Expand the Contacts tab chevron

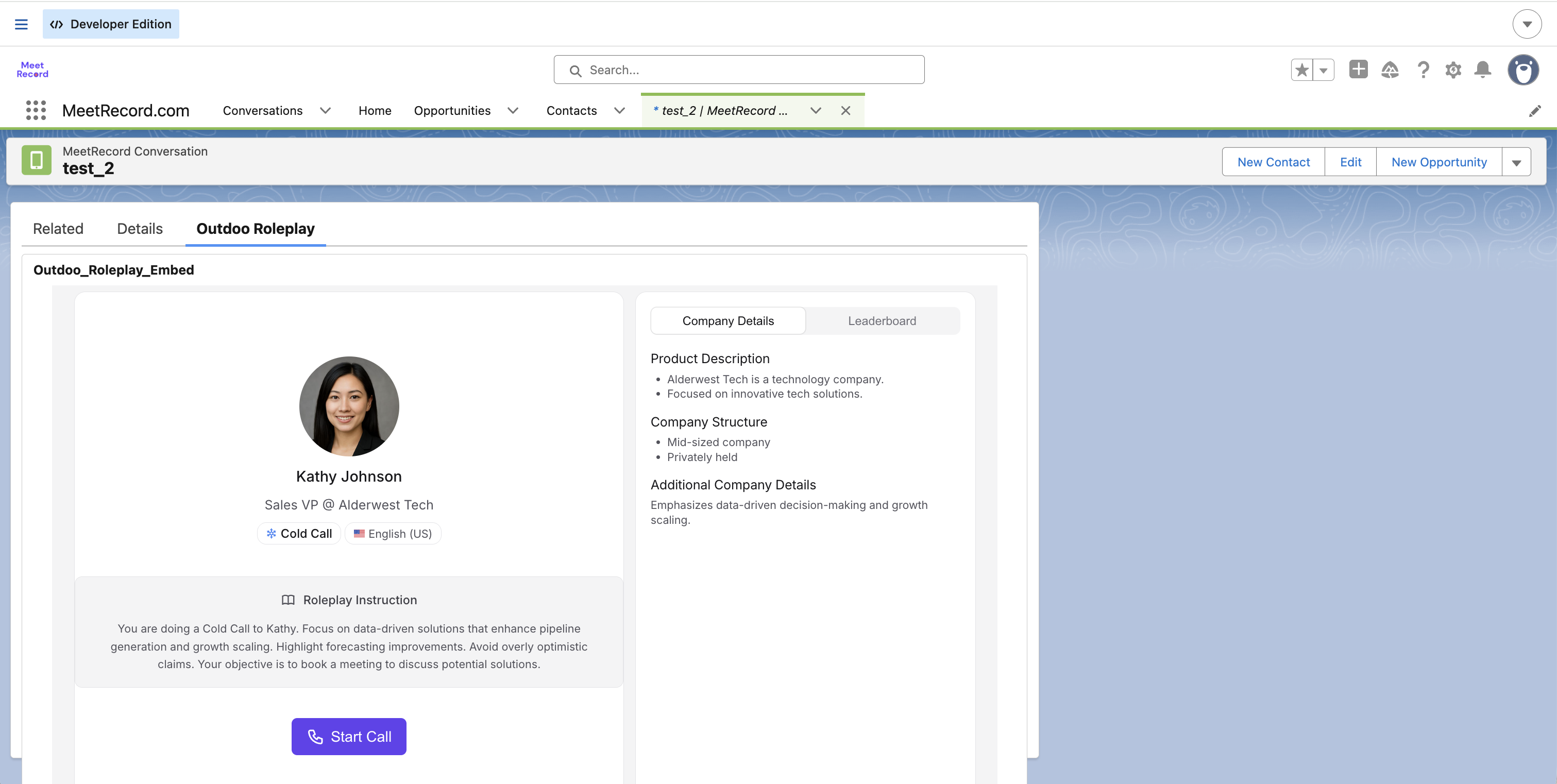pyautogui.click(x=619, y=111)
